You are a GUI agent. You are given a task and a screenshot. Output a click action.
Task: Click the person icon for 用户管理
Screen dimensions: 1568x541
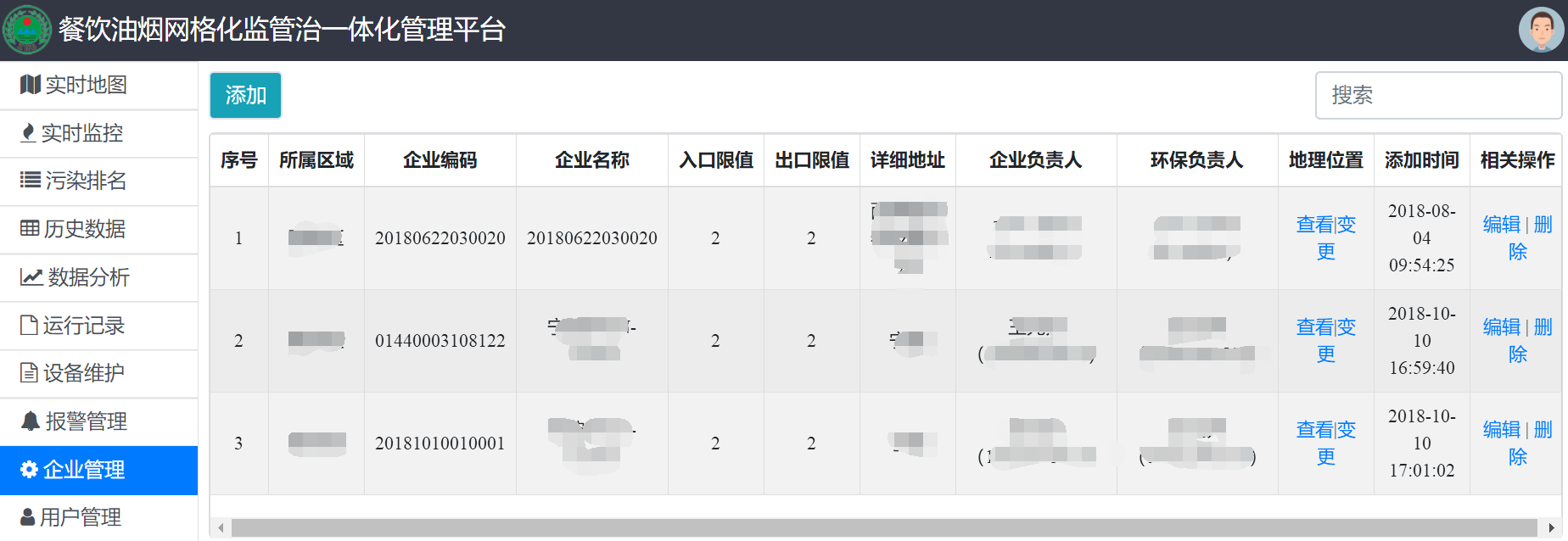tap(28, 517)
